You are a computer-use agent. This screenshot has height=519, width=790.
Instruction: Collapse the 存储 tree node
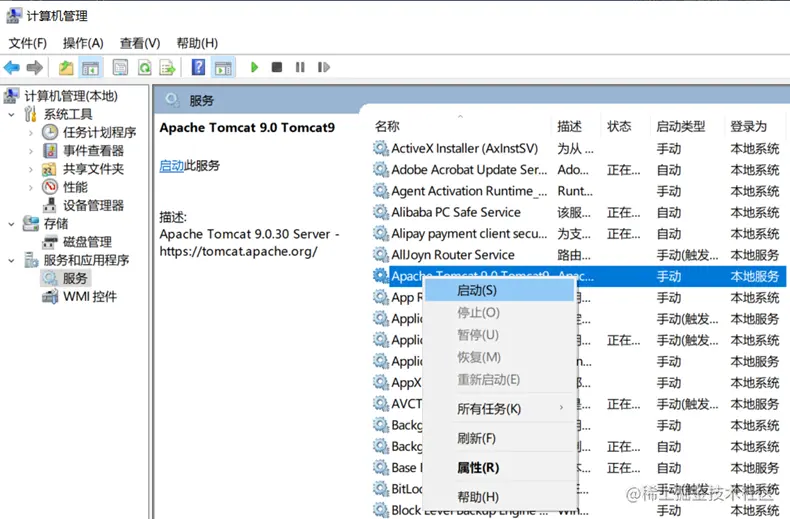tap(12, 224)
